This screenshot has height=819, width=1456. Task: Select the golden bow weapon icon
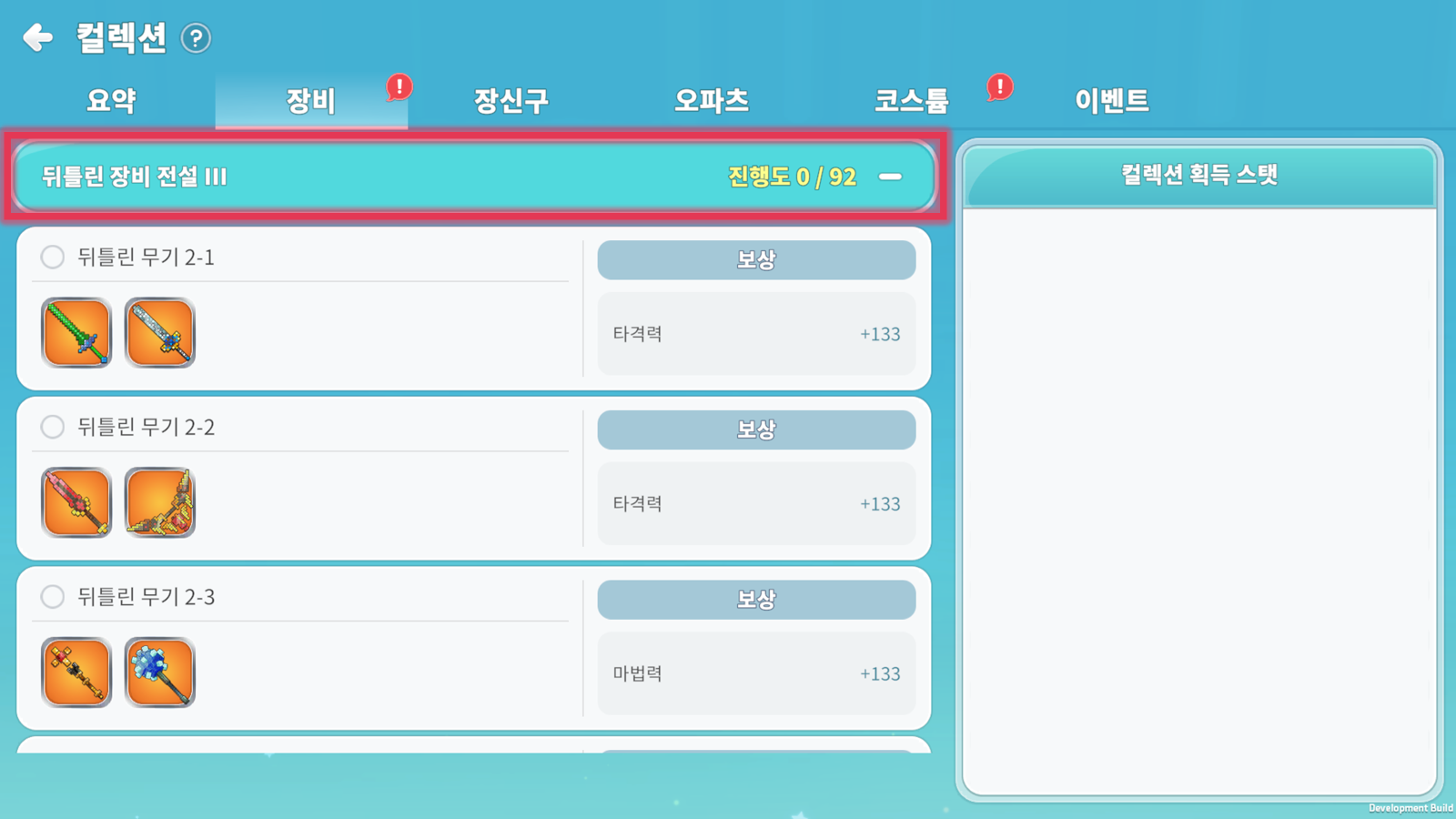160,502
